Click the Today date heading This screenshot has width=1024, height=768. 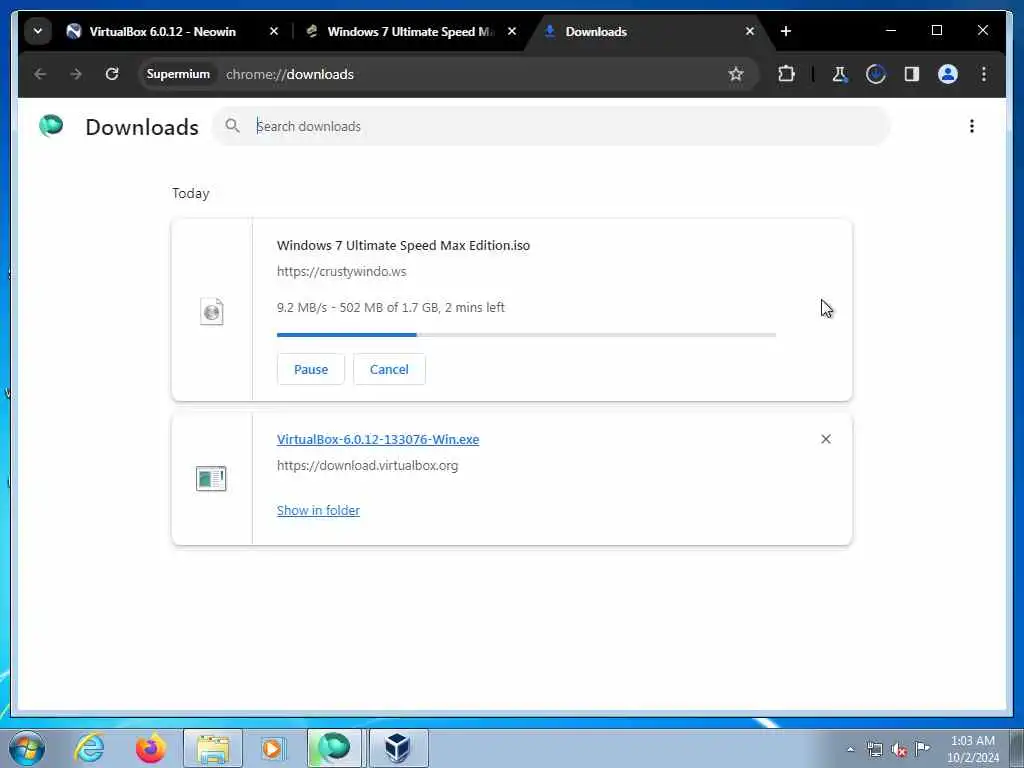click(x=191, y=193)
